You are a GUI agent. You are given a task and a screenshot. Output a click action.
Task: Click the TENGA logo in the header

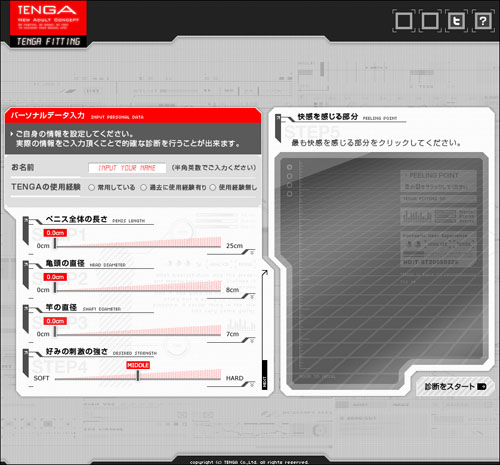pos(48,17)
